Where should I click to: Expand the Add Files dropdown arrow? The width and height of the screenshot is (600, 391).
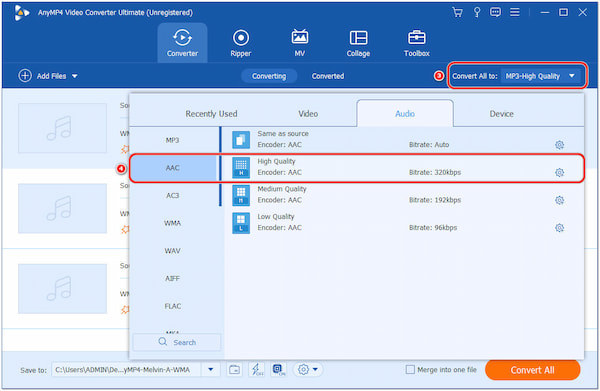[75, 76]
